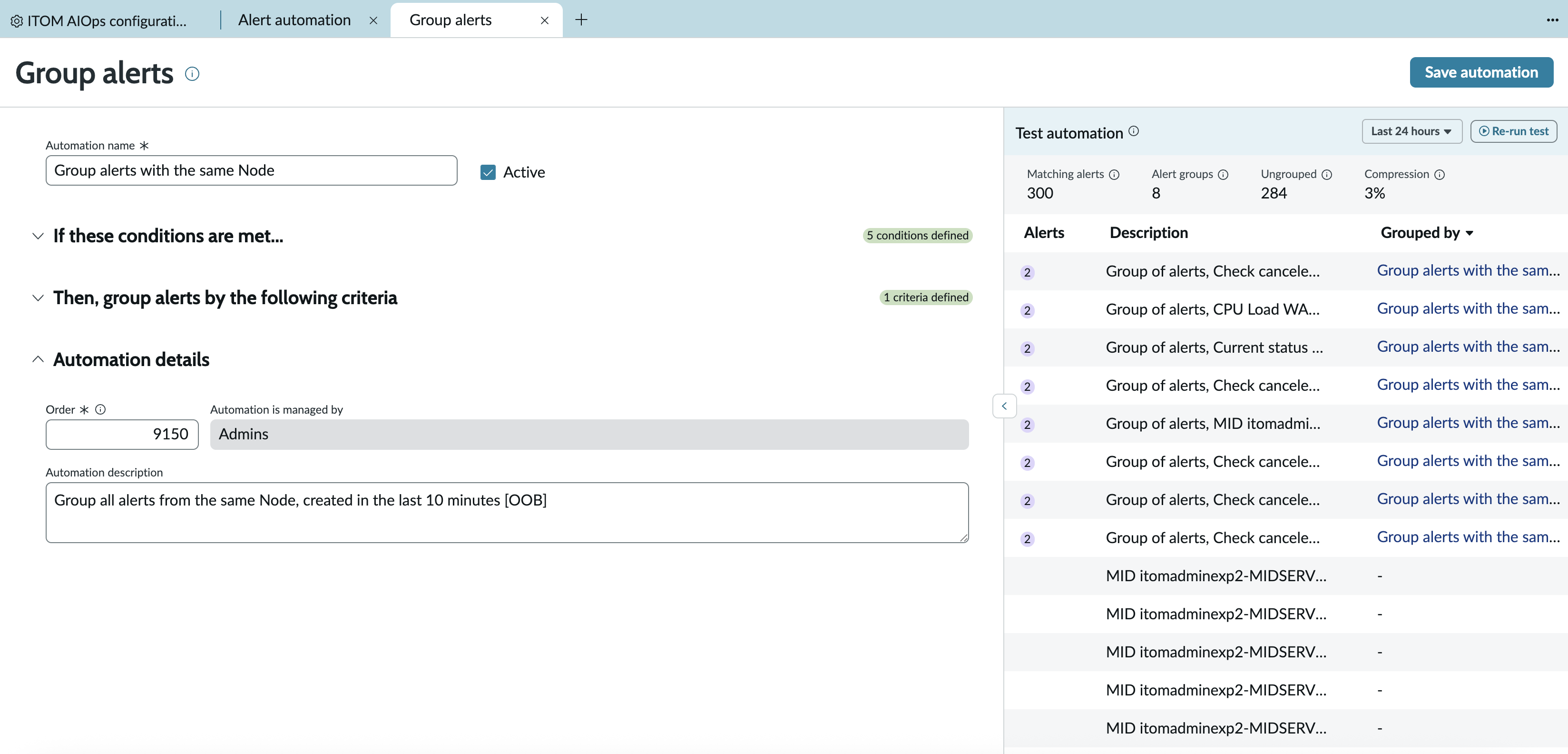Click the Alerts column header
Viewport: 1568px width, 754px height.
pos(1044,233)
